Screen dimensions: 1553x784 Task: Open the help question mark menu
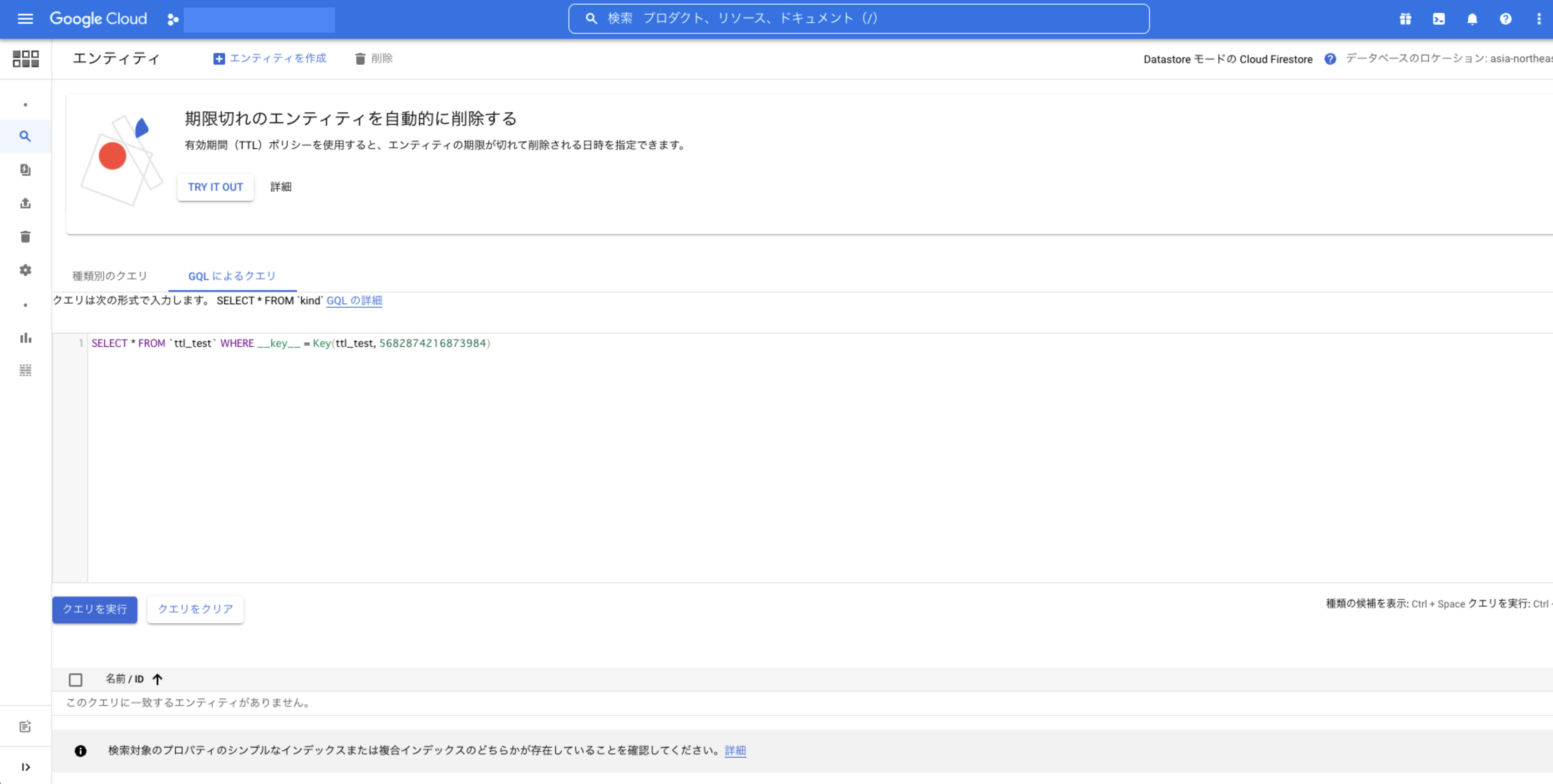coord(1505,19)
